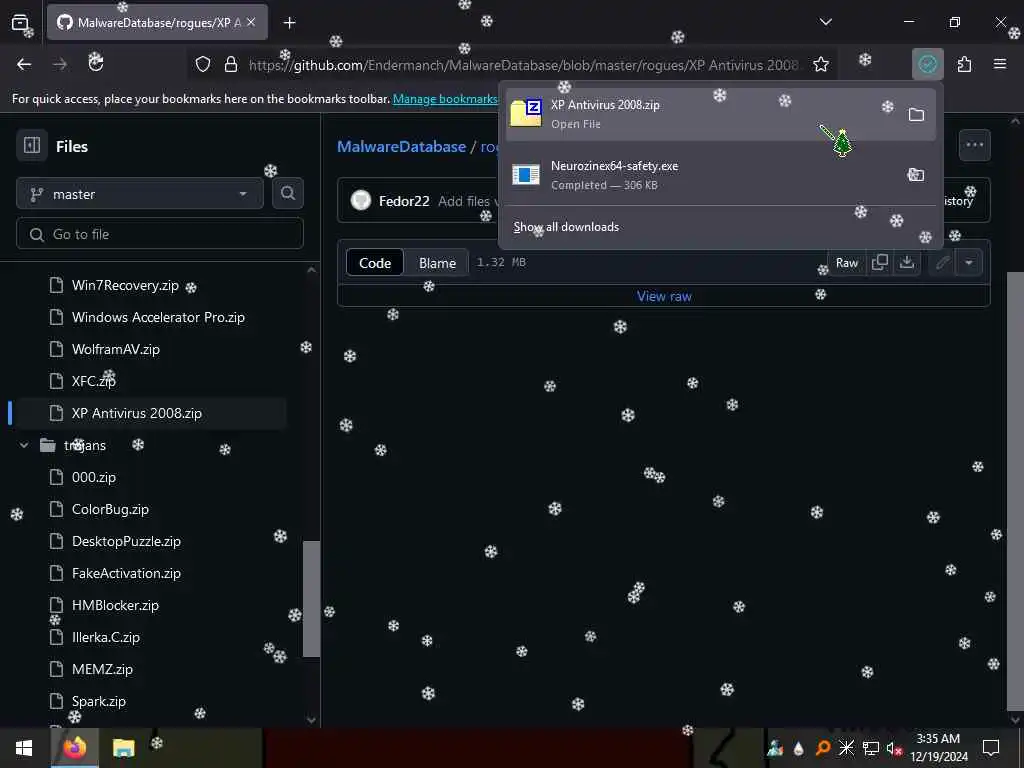Select MEMZ.zip file
Image resolution: width=1024 pixels, height=768 pixels.
(102, 669)
